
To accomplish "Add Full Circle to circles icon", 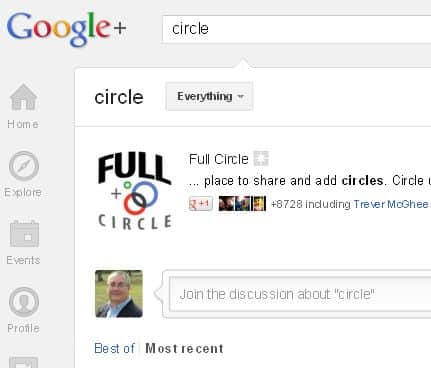I will tap(261, 158).
